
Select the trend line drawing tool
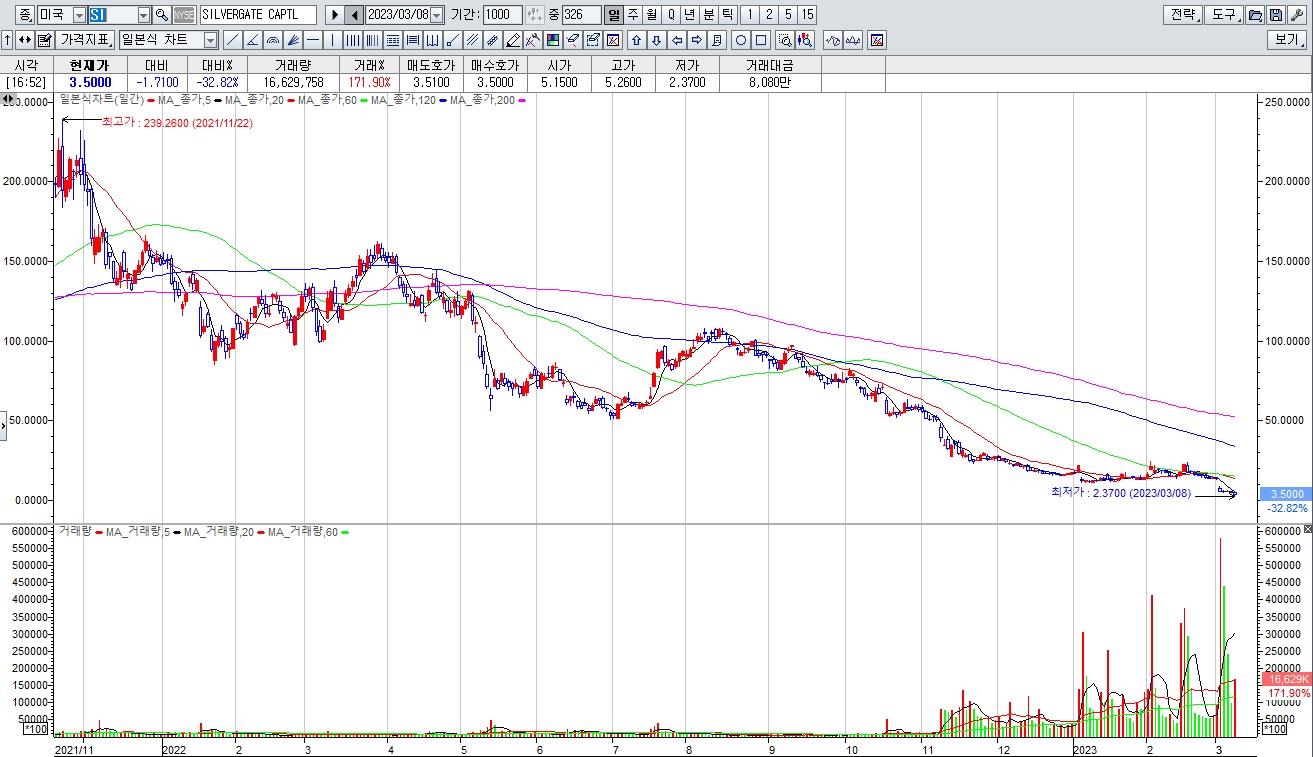(x=232, y=40)
